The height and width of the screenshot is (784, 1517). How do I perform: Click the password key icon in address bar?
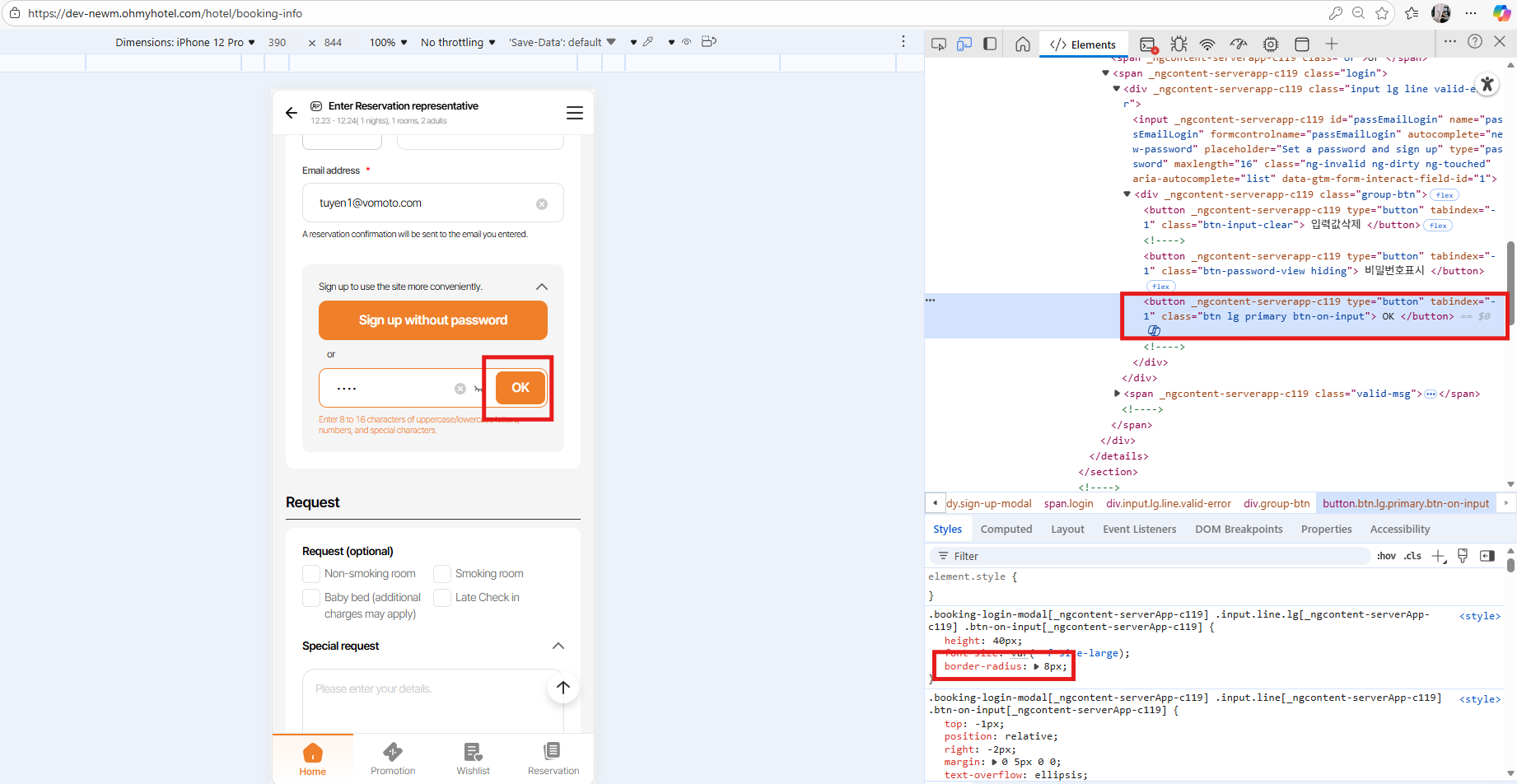click(1335, 13)
